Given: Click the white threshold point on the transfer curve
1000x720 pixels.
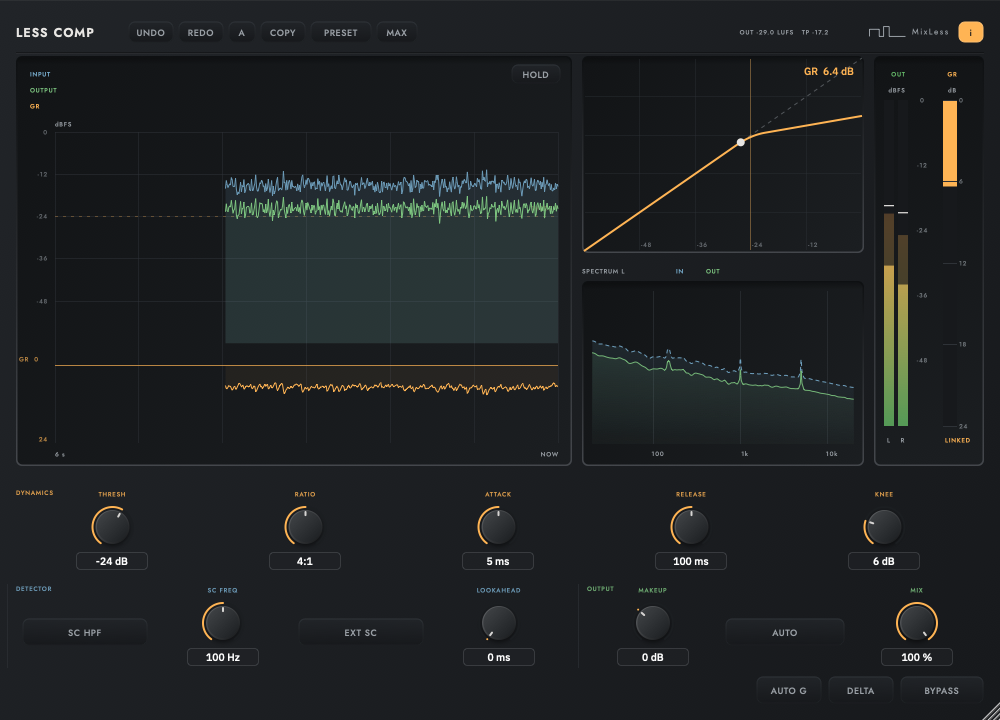Looking at the screenshot, I should 740,142.
